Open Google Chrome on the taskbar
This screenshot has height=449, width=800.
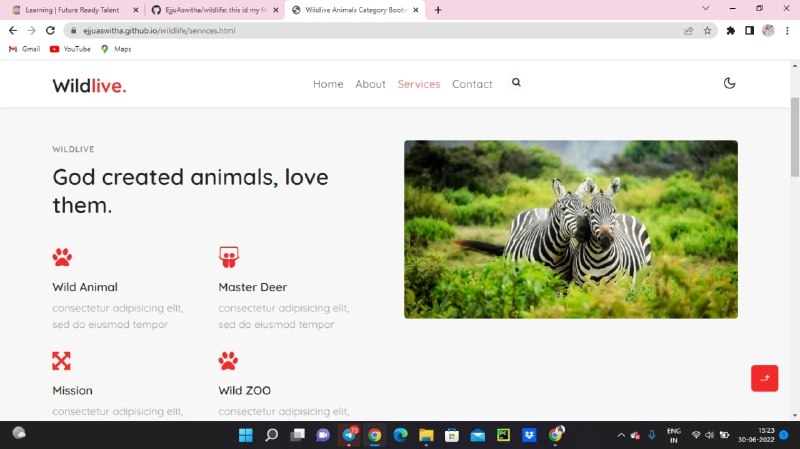coord(374,435)
